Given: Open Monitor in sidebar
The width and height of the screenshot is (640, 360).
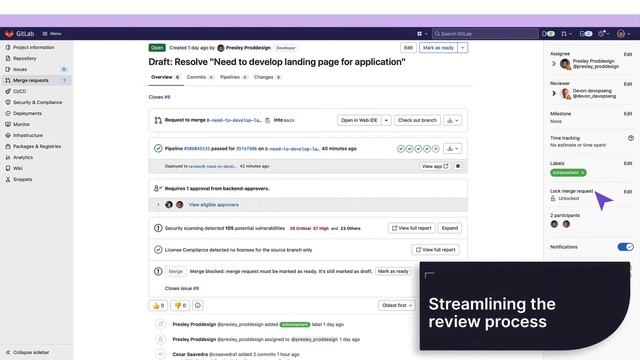Looking at the screenshot, I should tap(21, 124).
